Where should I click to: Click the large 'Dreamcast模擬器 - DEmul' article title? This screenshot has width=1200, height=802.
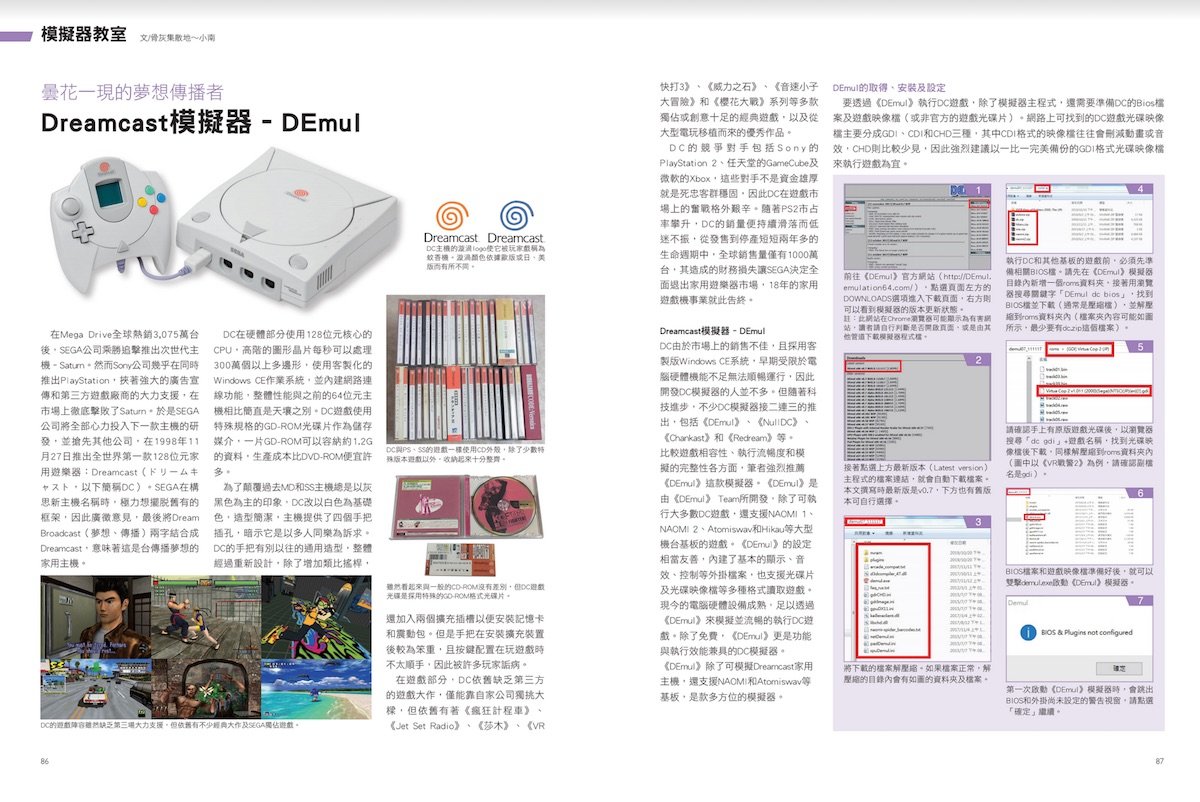coord(200,123)
